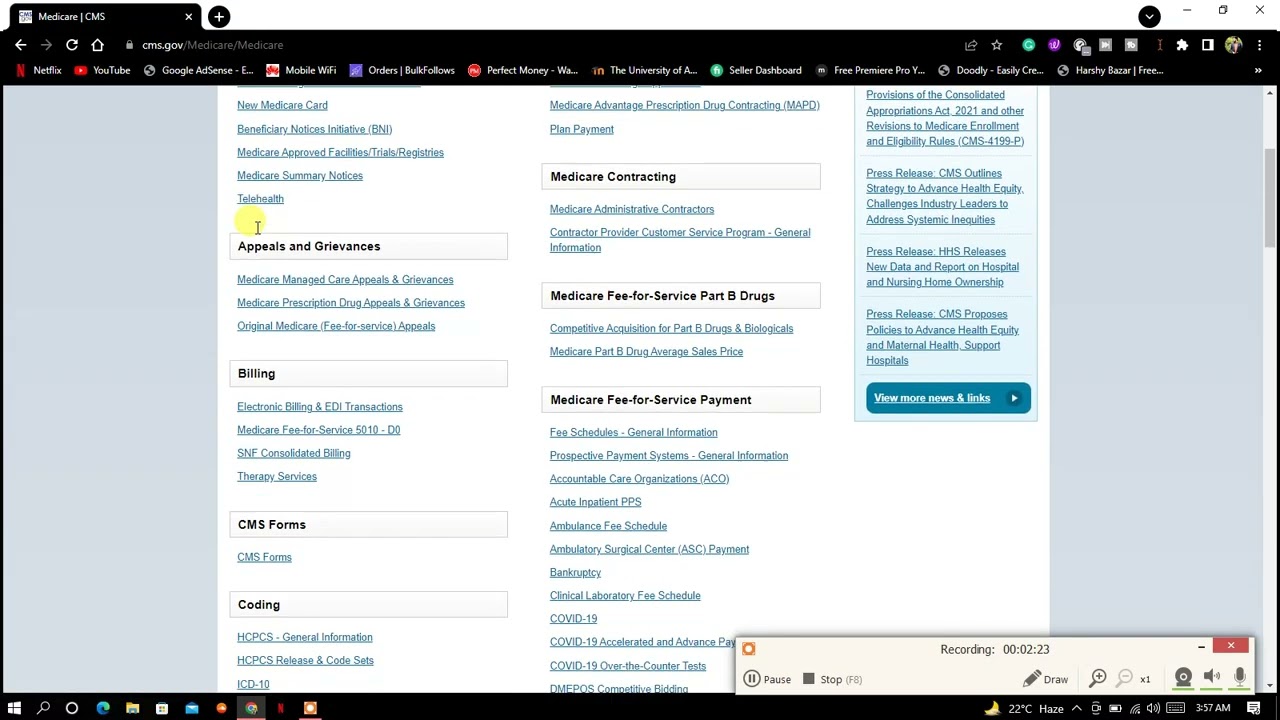The image size is (1280, 720).
Task: Click View more news & links button
Action: coord(948,398)
